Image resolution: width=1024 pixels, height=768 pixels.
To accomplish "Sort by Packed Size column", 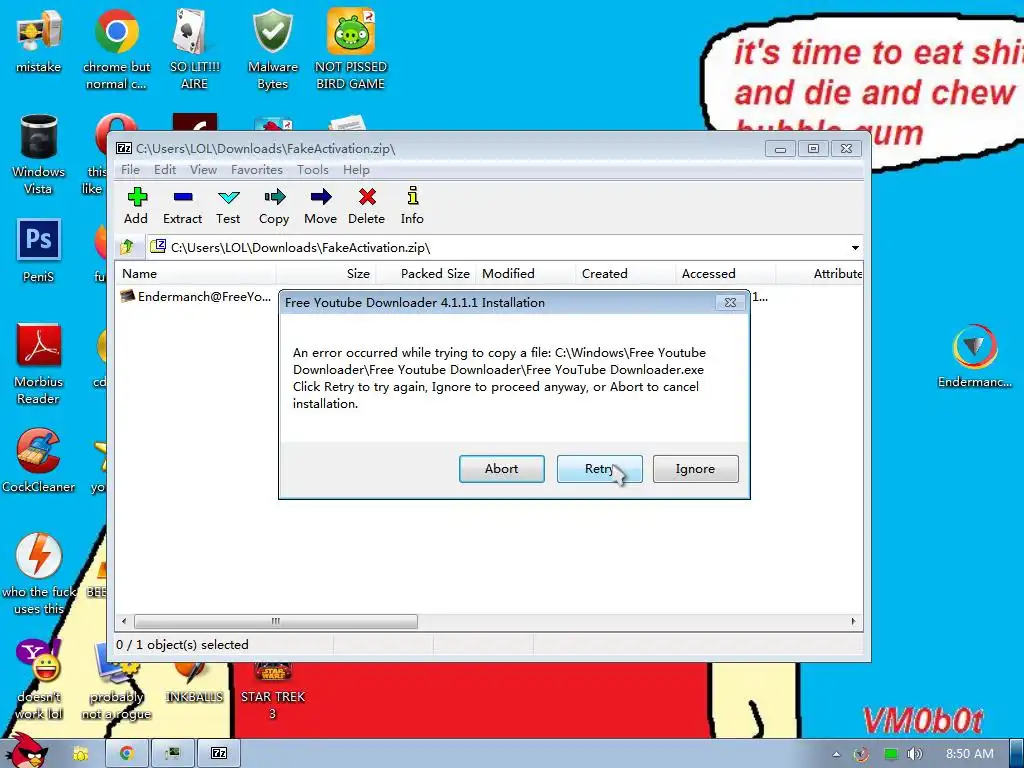I will point(426,274).
